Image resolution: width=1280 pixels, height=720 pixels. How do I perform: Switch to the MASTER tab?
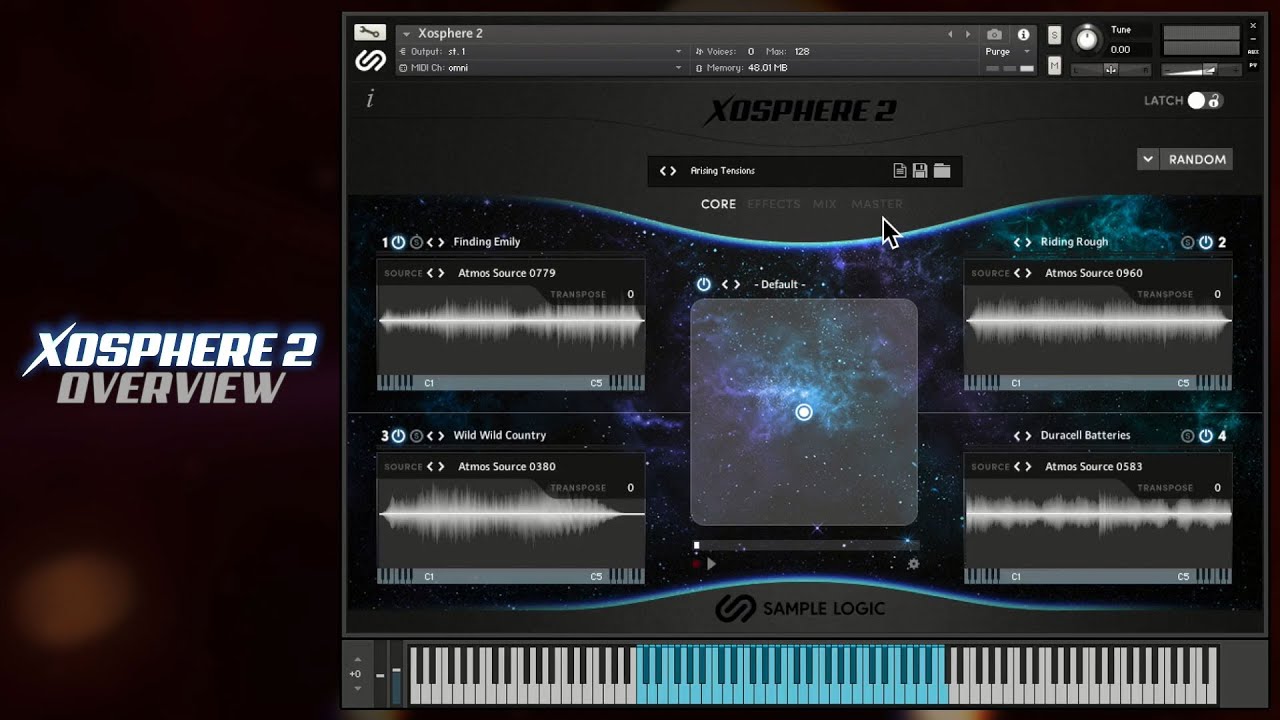877,204
